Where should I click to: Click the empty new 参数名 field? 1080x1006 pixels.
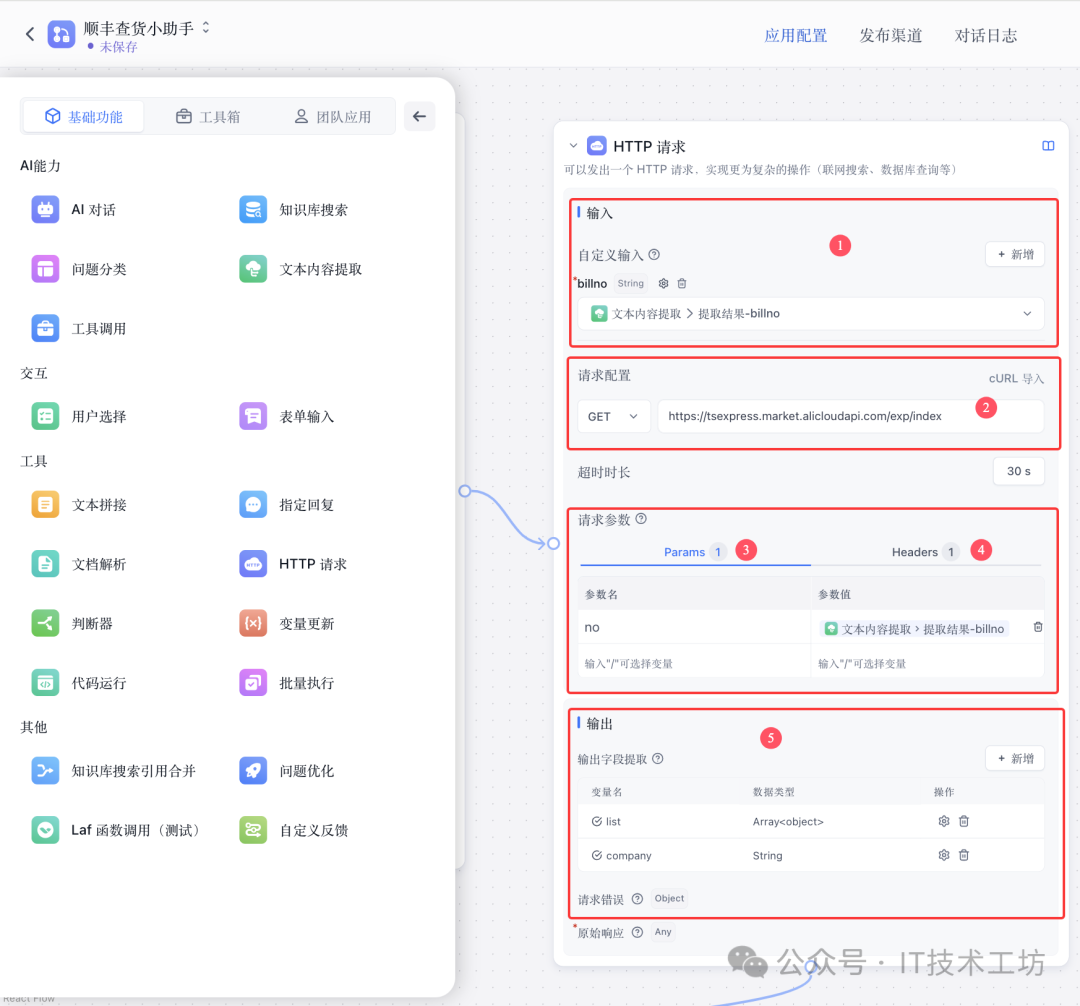[x=694, y=663]
